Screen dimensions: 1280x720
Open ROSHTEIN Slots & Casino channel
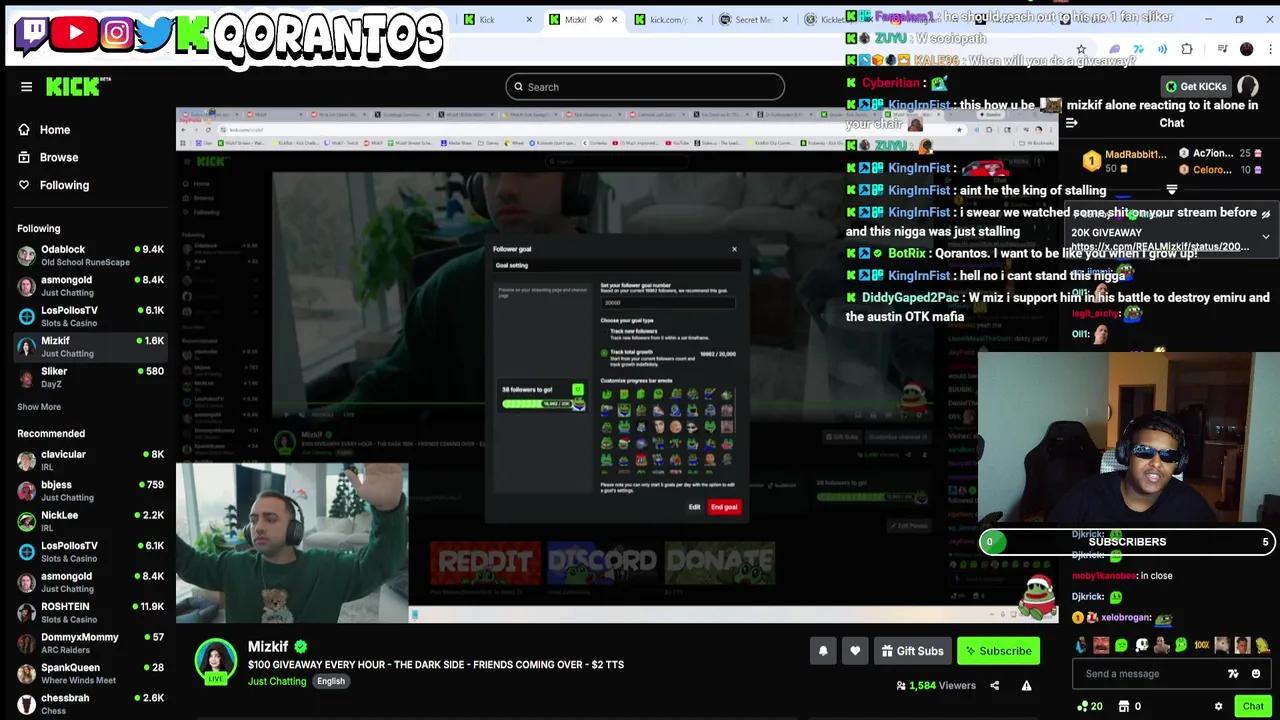pos(89,612)
